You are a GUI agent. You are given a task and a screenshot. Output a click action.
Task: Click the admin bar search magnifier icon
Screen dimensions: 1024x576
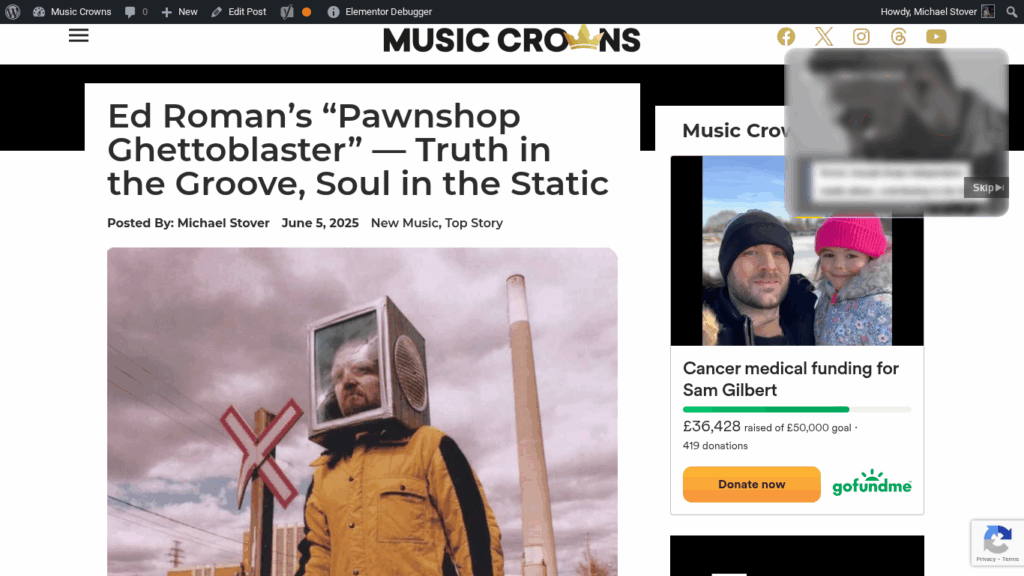1011,12
